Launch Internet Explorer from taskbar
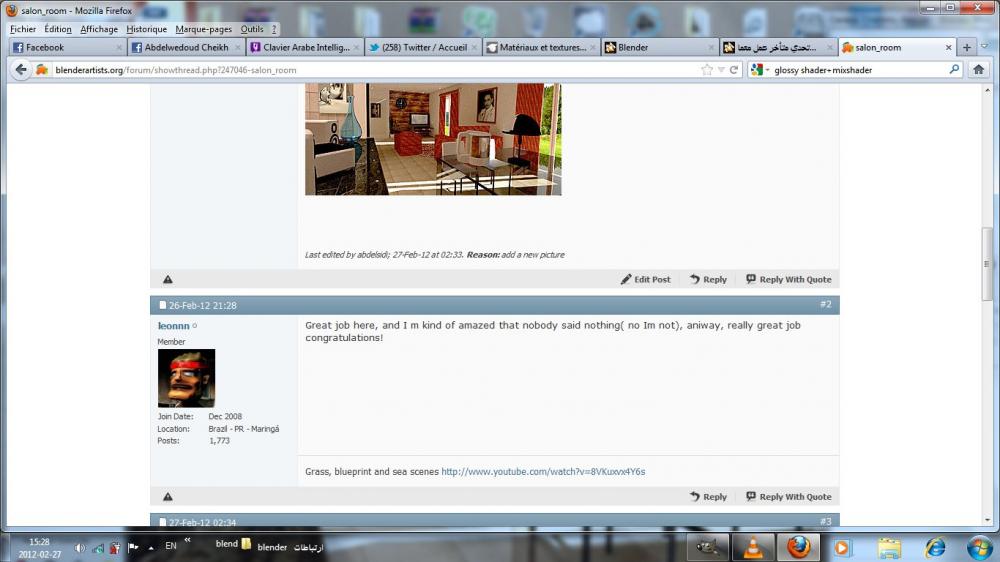1000x562 pixels. pos(934,547)
